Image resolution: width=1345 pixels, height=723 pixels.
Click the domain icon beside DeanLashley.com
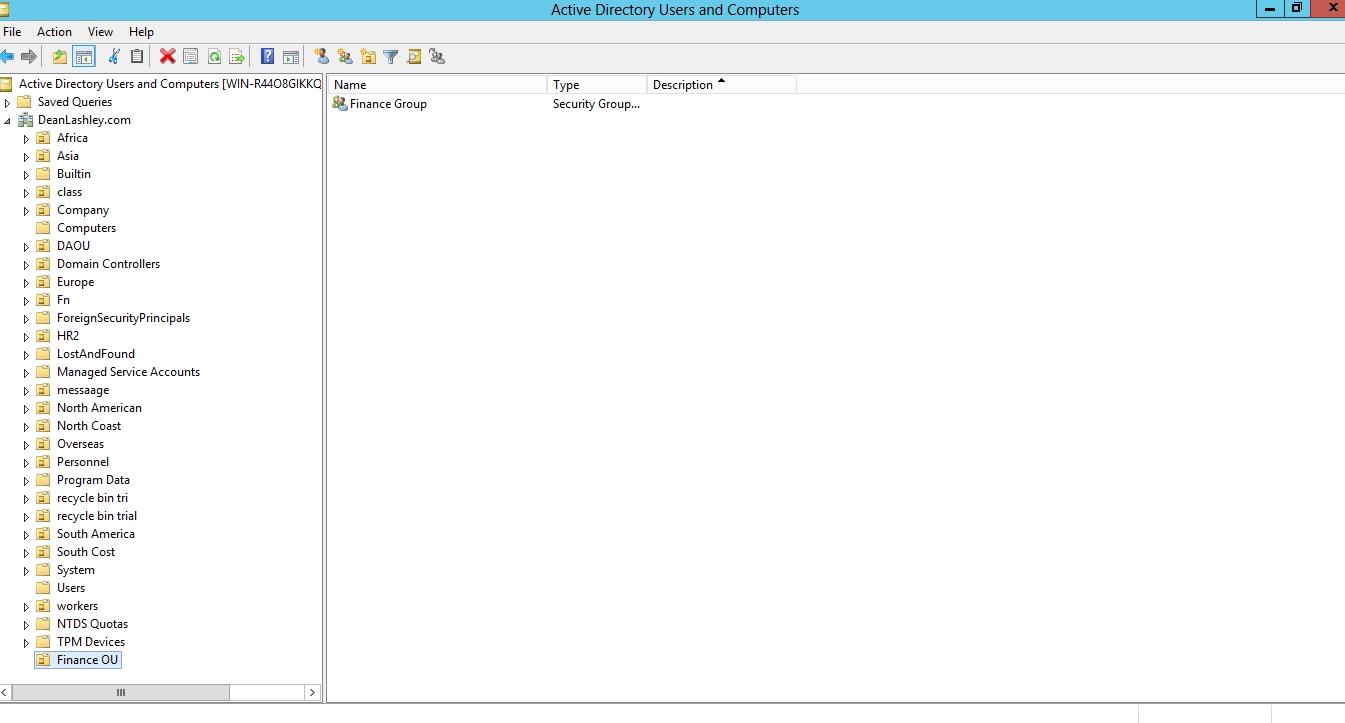click(25, 120)
